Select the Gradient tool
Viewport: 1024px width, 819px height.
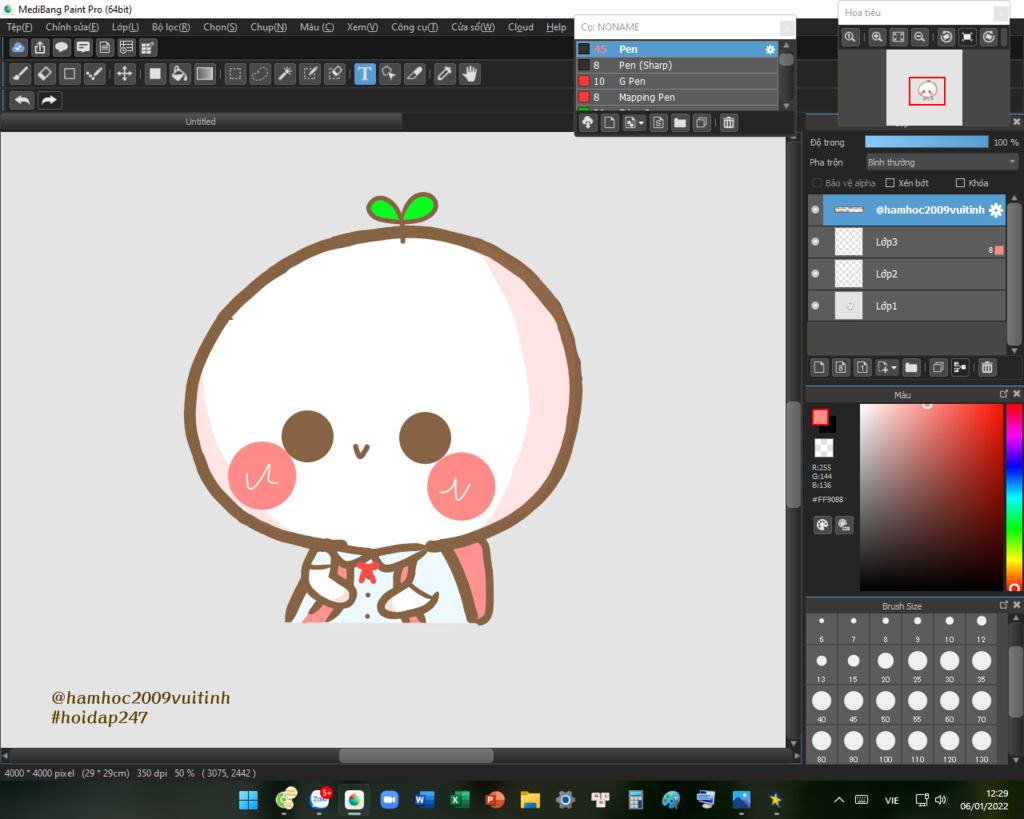(x=204, y=74)
